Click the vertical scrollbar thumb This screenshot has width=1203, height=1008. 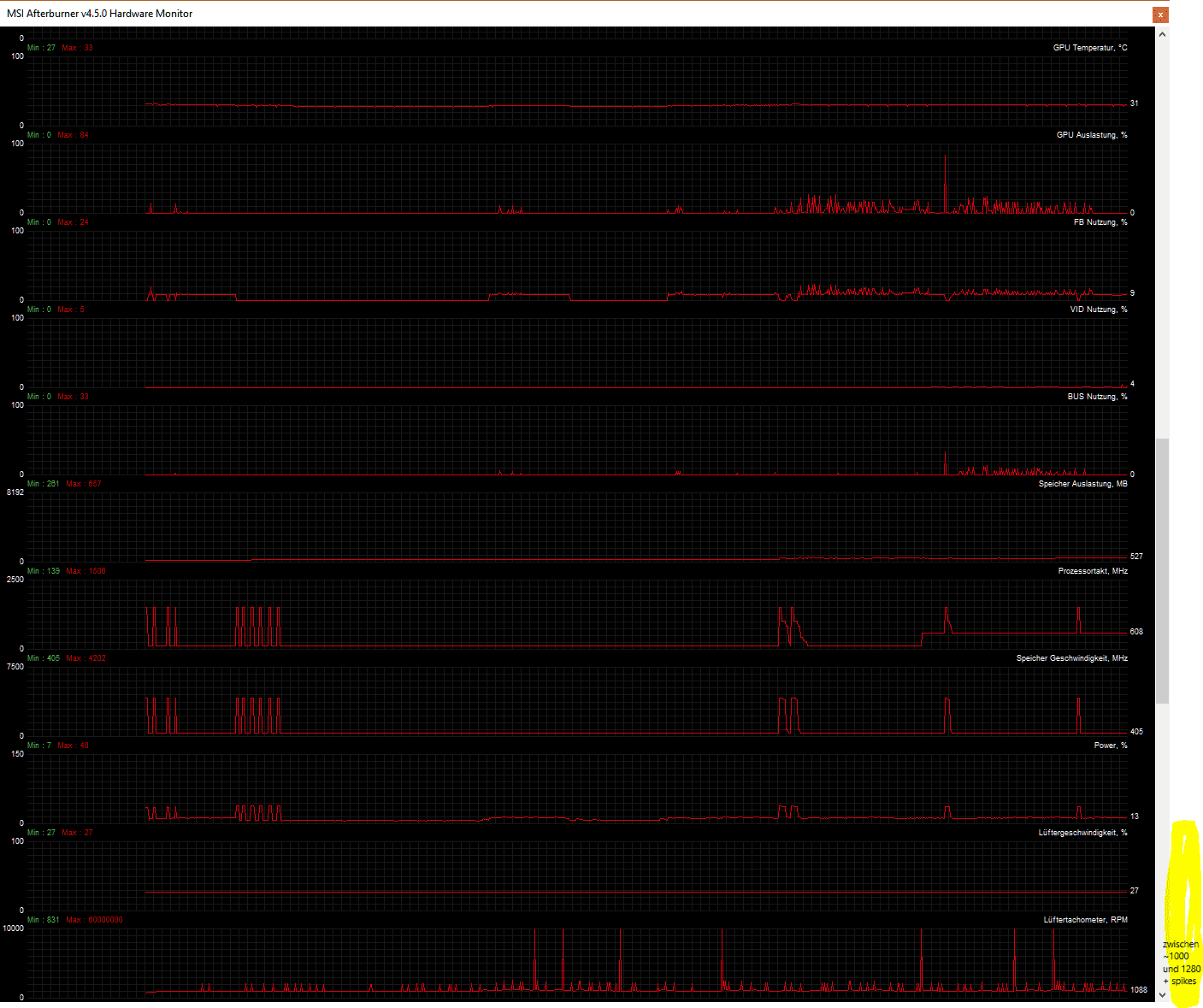(x=1162, y=571)
